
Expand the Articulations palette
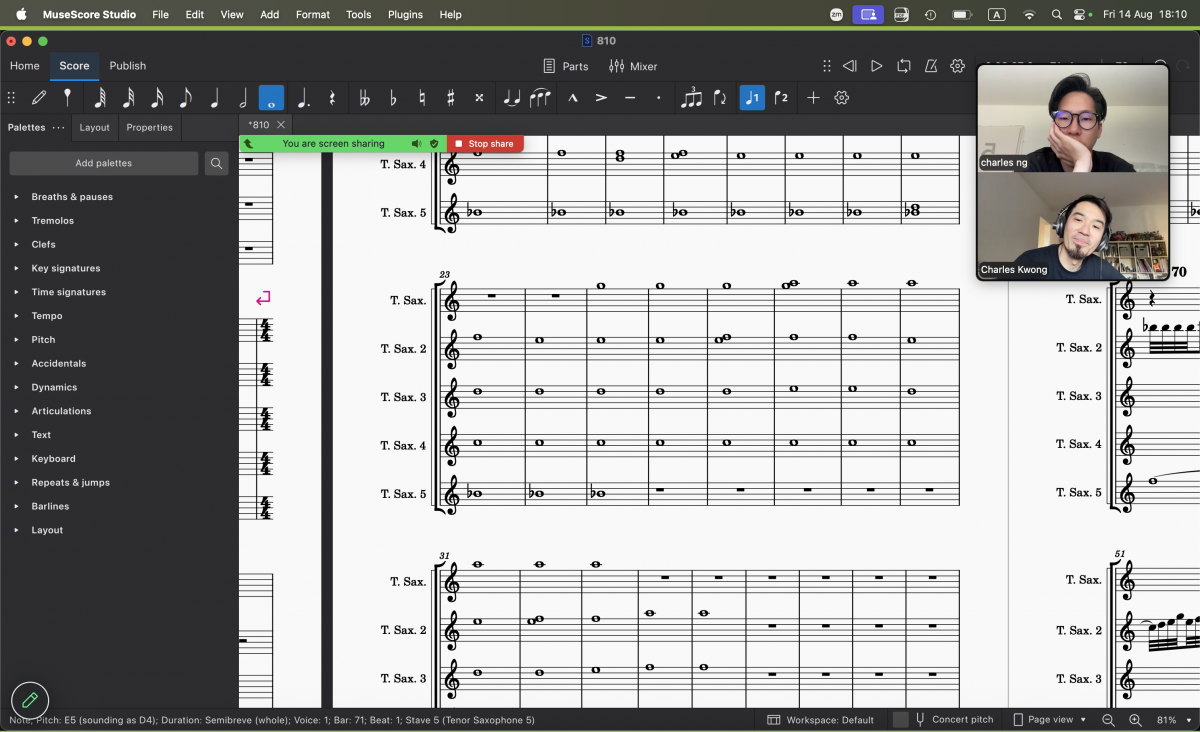[x=61, y=411]
